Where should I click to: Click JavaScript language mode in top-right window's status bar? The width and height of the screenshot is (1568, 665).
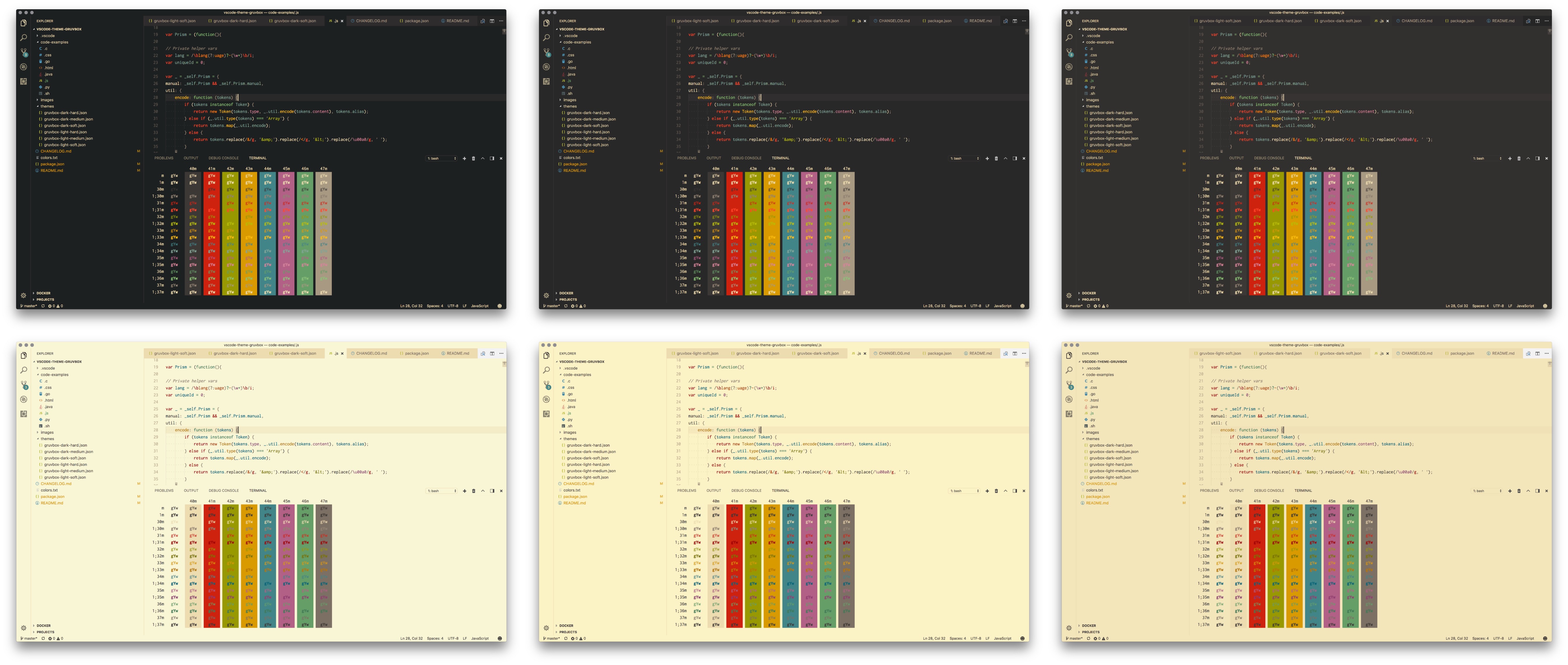[1525, 306]
